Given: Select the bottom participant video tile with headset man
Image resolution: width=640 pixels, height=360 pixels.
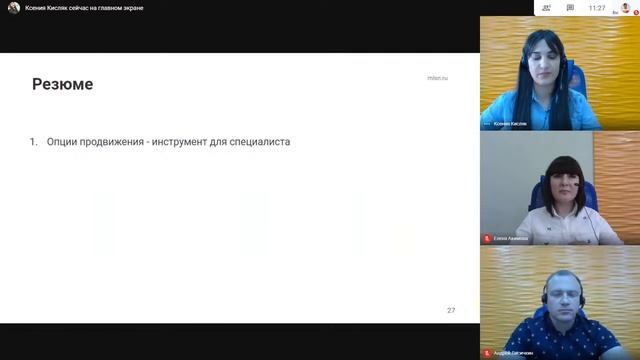Looking at the screenshot, I should pyautogui.click(x=560, y=303).
